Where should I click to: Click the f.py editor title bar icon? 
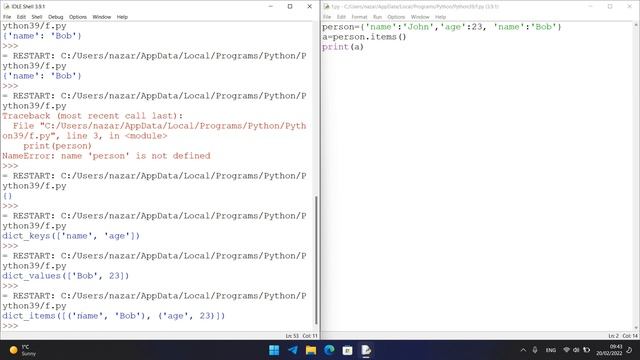pyautogui.click(x=327, y=6)
